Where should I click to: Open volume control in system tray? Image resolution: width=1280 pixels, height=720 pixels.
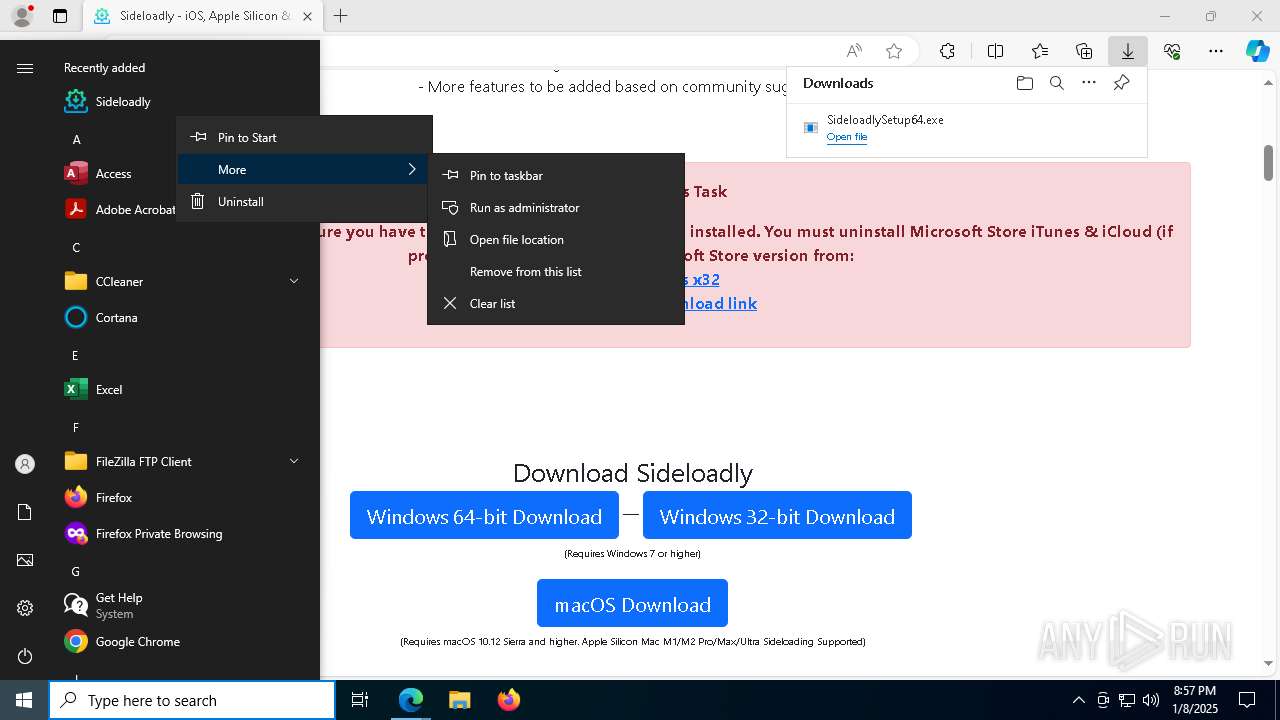(x=1150, y=700)
